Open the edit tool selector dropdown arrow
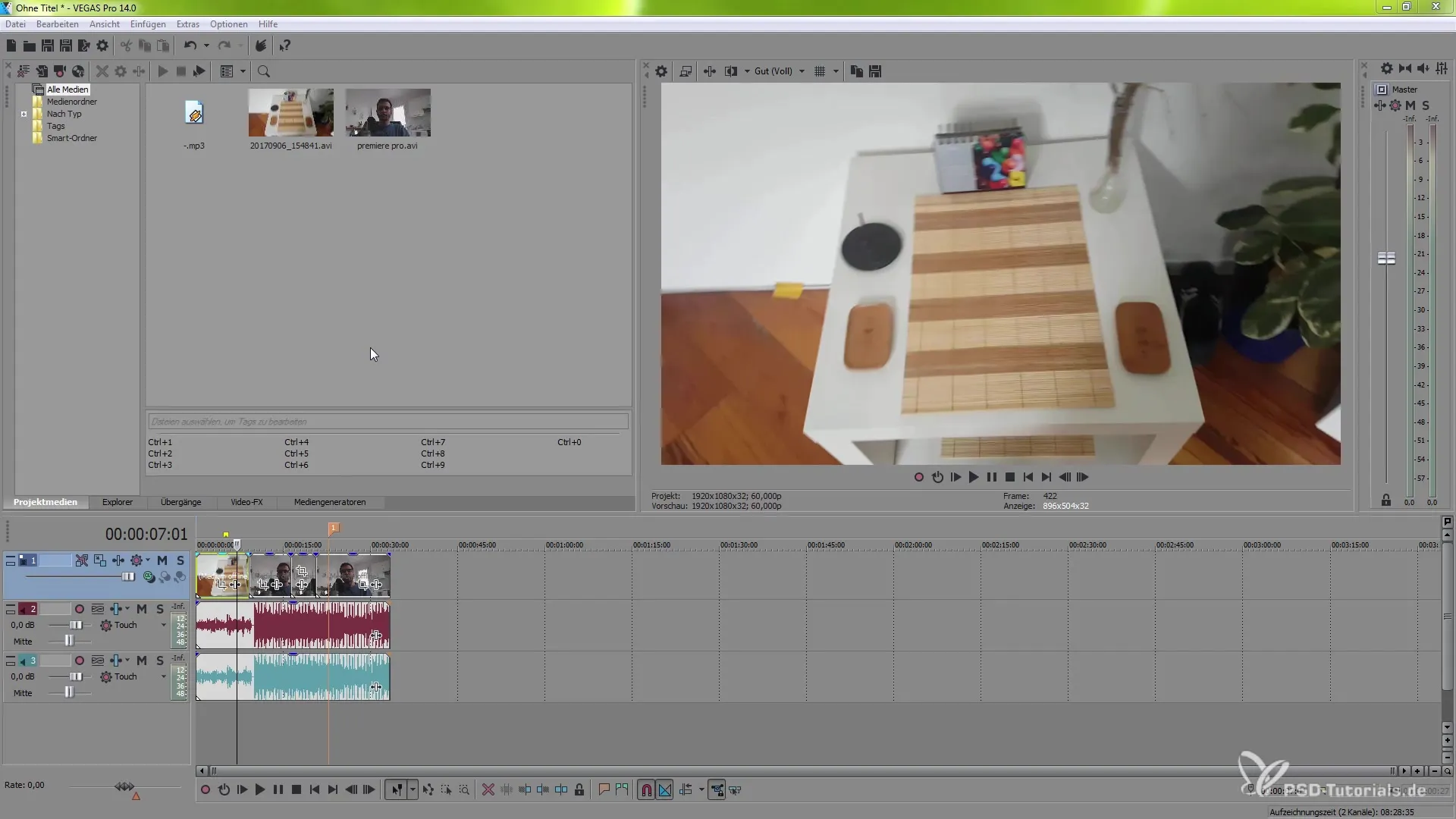1456x819 pixels. point(413,790)
